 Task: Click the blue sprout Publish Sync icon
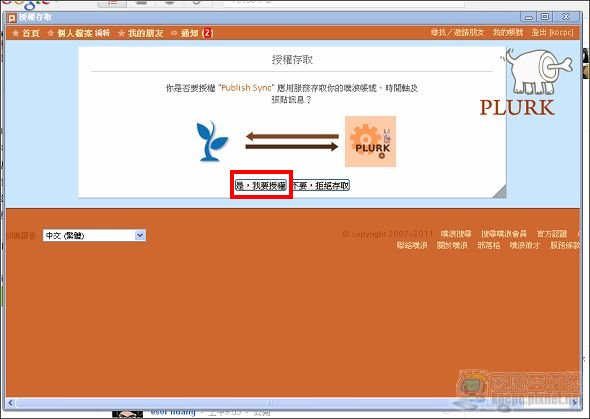pos(212,141)
